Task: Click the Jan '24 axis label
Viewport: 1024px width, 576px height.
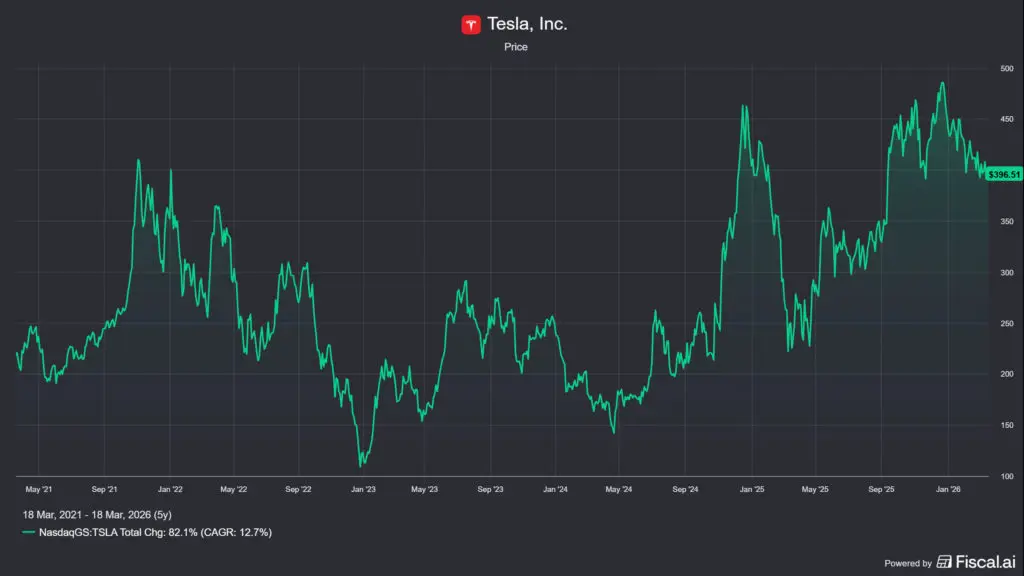Action: click(555, 489)
